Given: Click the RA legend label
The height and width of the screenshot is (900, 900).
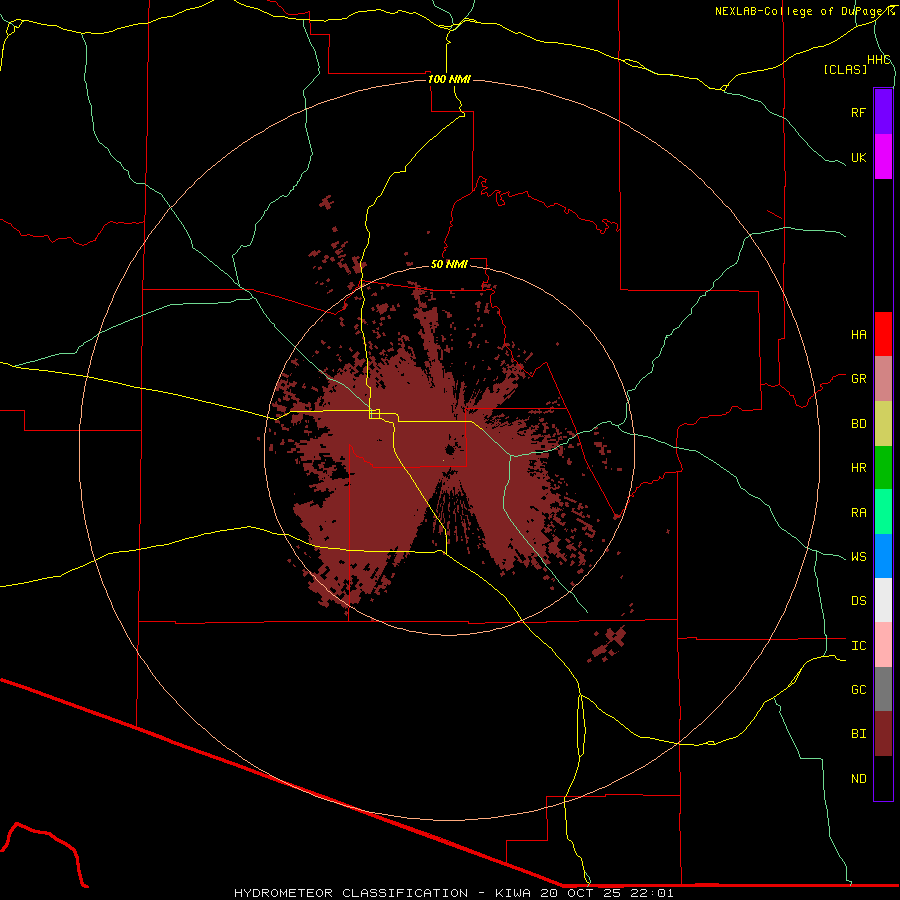Looking at the screenshot, I should (x=858, y=513).
